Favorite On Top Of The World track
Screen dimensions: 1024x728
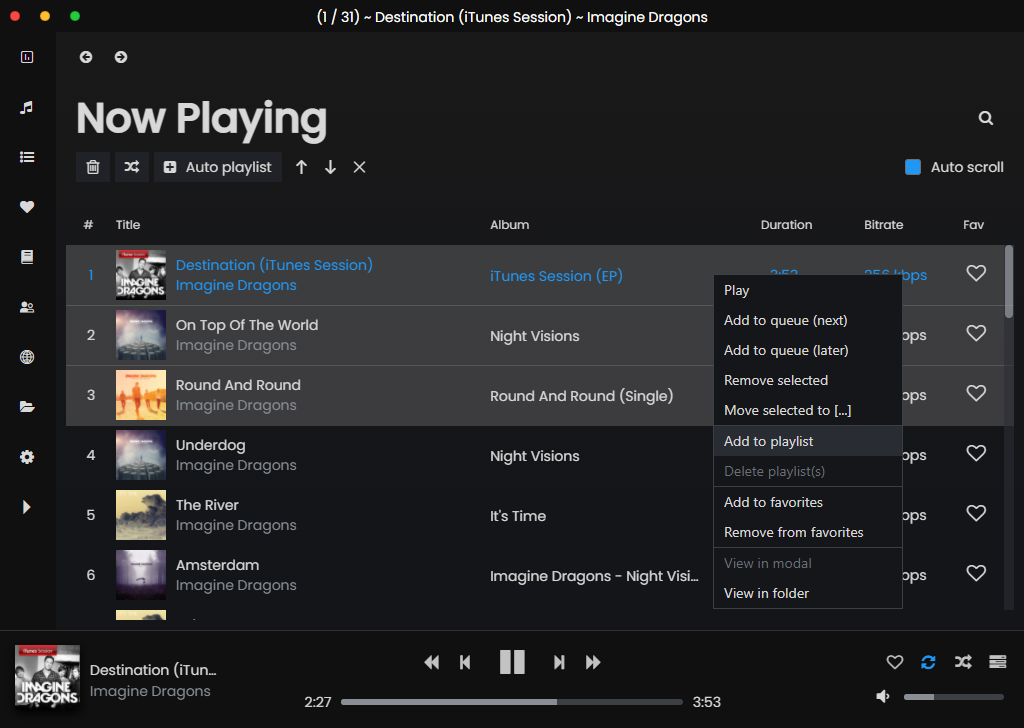pos(976,333)
